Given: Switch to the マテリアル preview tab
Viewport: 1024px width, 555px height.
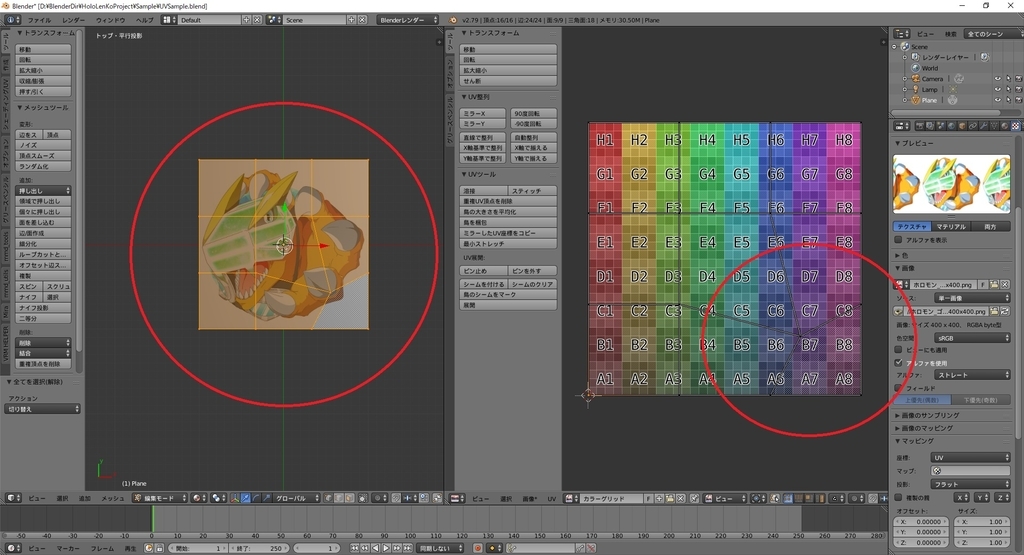Looking at the screenshot, I should (x=951, y=227).
